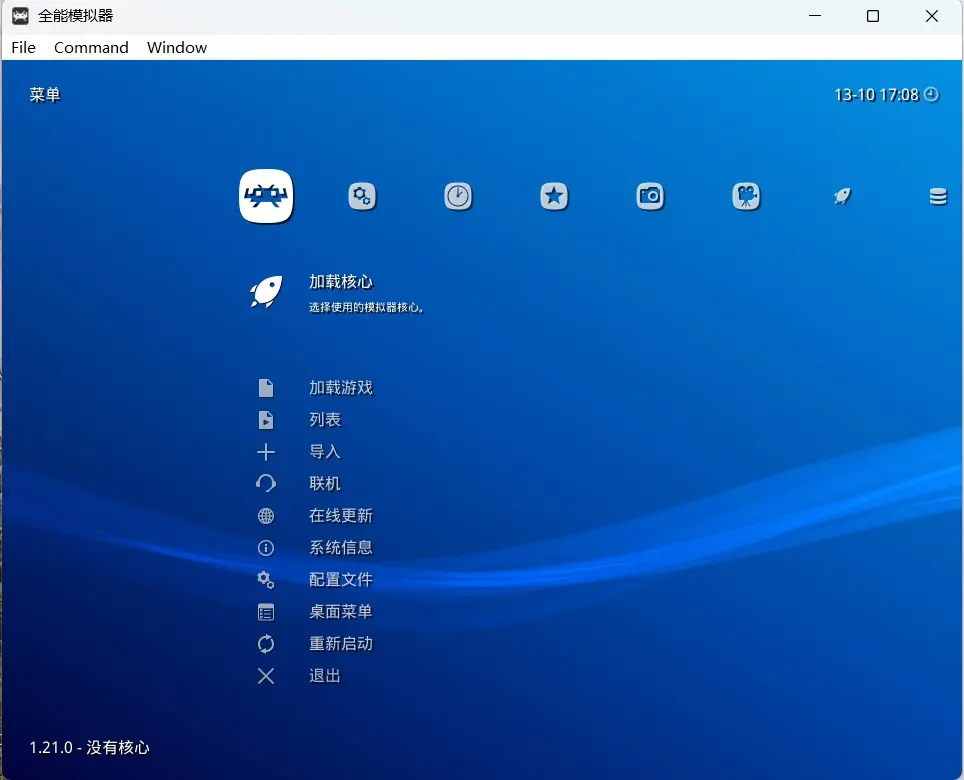Open the Settings gears icon tab
The height and width of the screenshot is (780, 964).
point(362,196)
